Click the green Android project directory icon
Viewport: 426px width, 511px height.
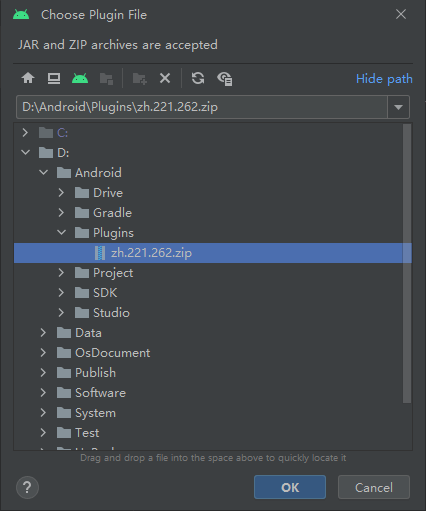pyautogui.click(x=80, y=79)
